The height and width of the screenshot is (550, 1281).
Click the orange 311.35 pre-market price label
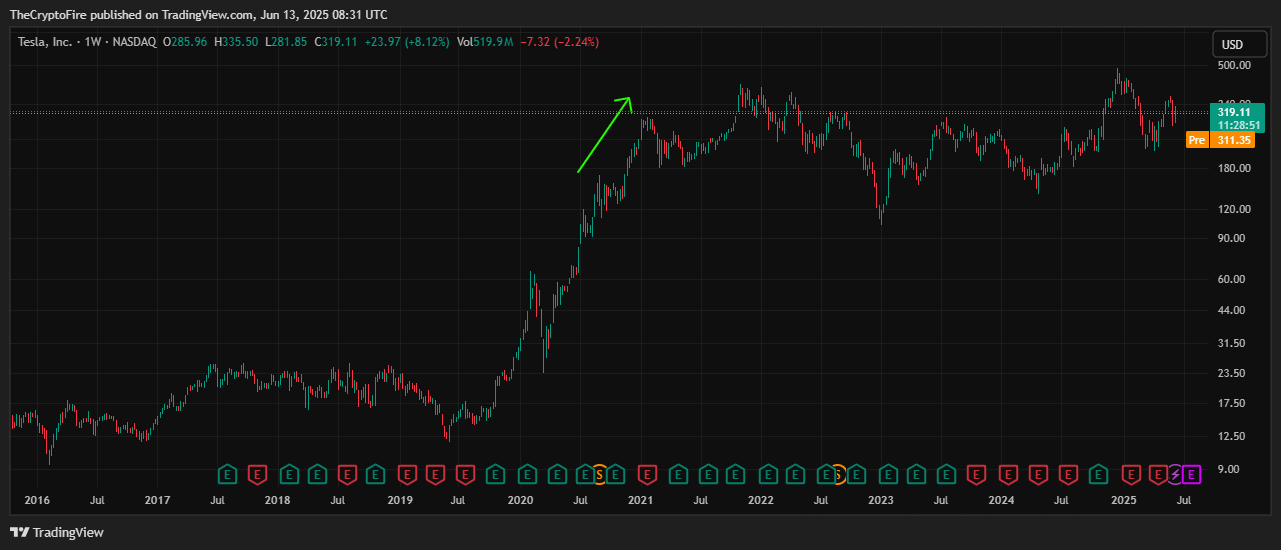point(1231,140)
